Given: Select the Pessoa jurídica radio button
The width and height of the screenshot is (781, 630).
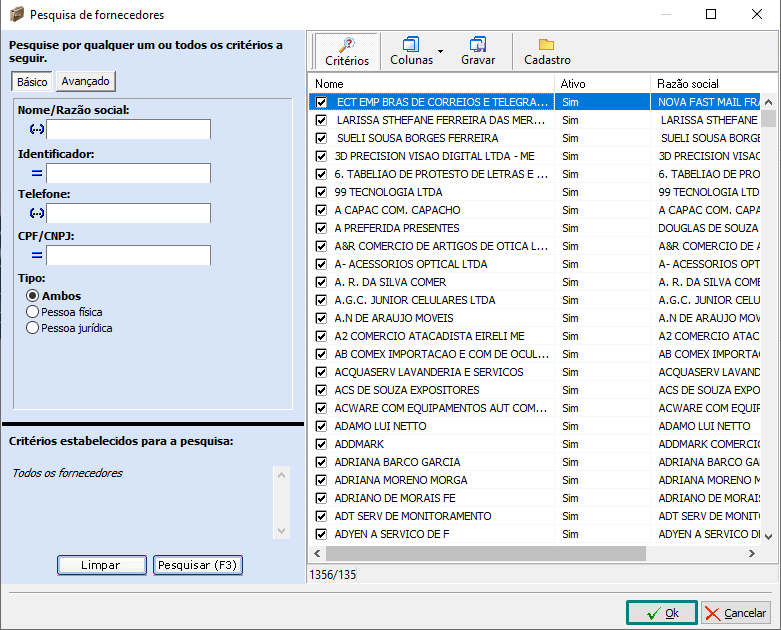Looking at the screenshot, I should [33, 327].
